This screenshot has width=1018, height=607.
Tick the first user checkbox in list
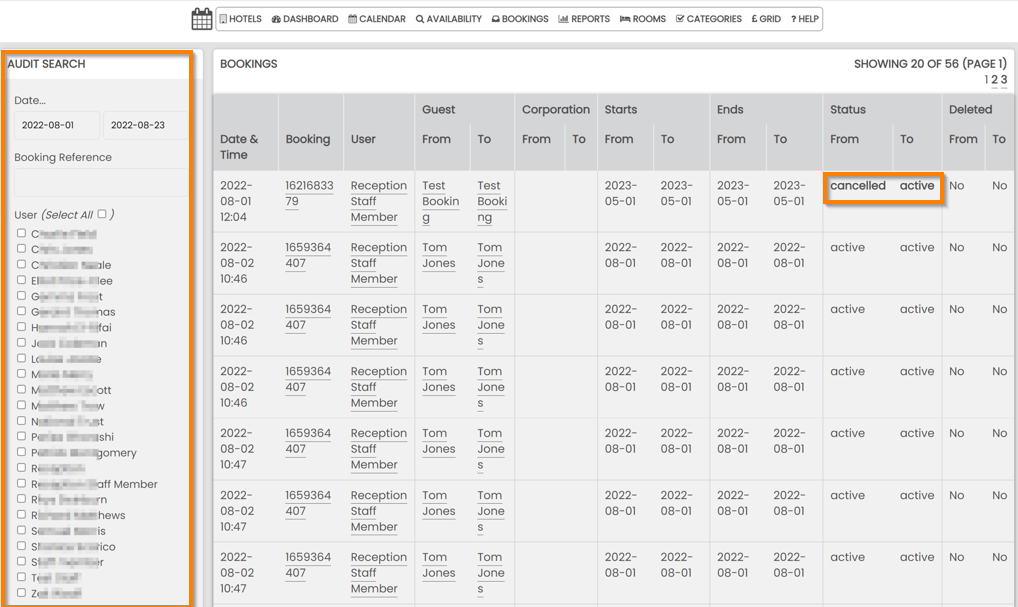[21, 234]
